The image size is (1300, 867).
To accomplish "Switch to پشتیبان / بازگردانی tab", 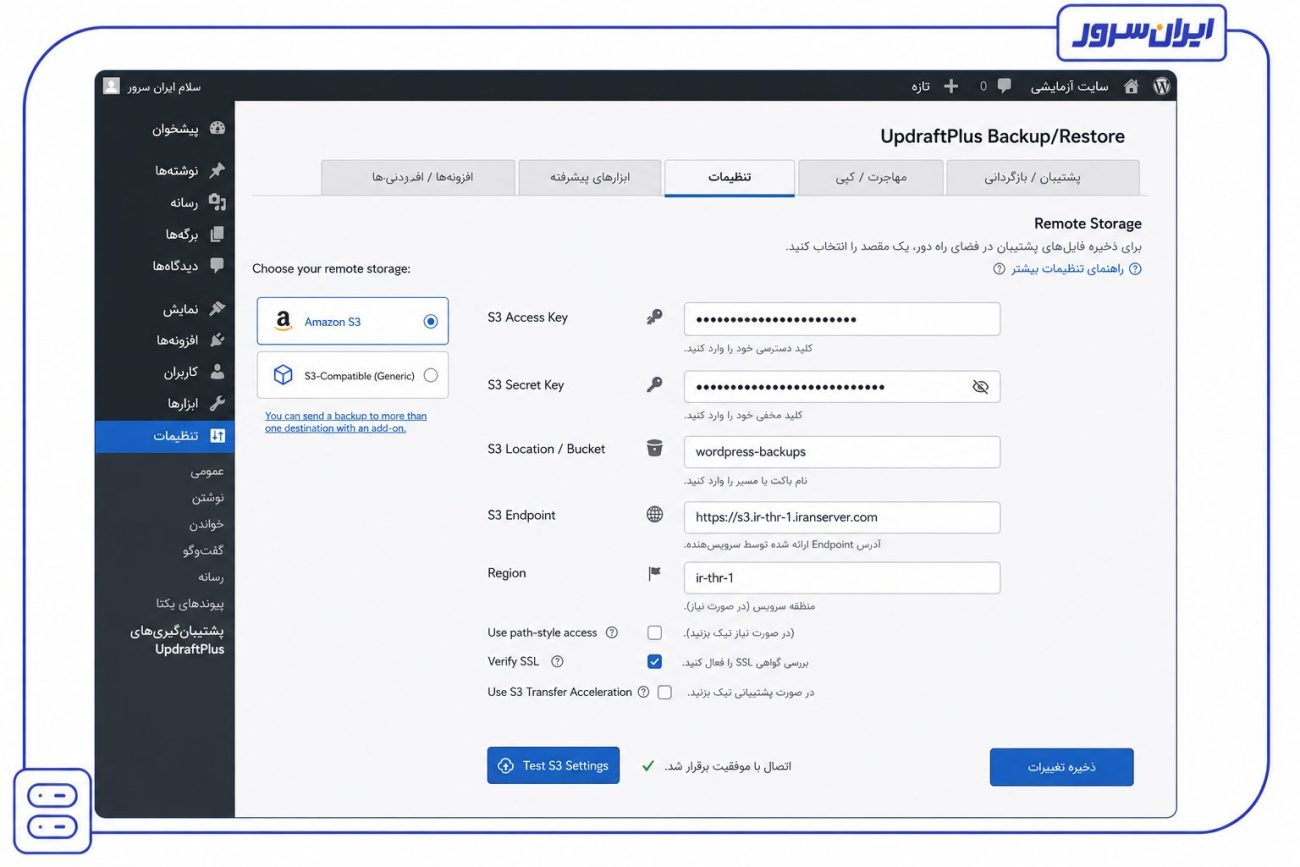I will tap(1043, 178).
